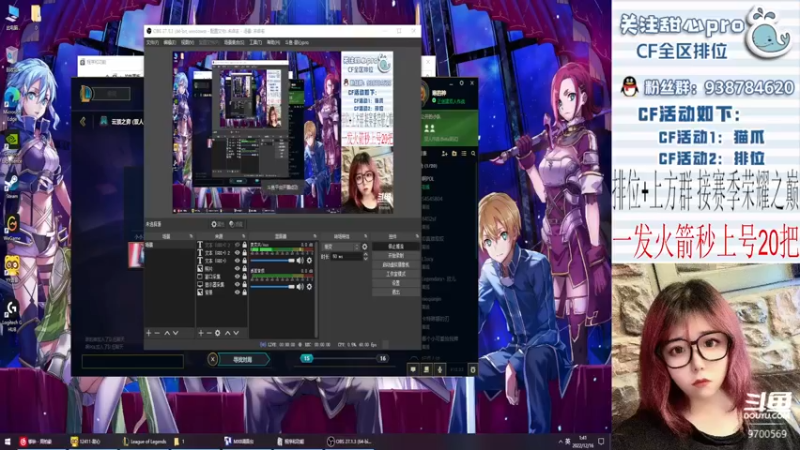Open the NVIDIA GeForce Experience desktop icon

tap(12, 146)
